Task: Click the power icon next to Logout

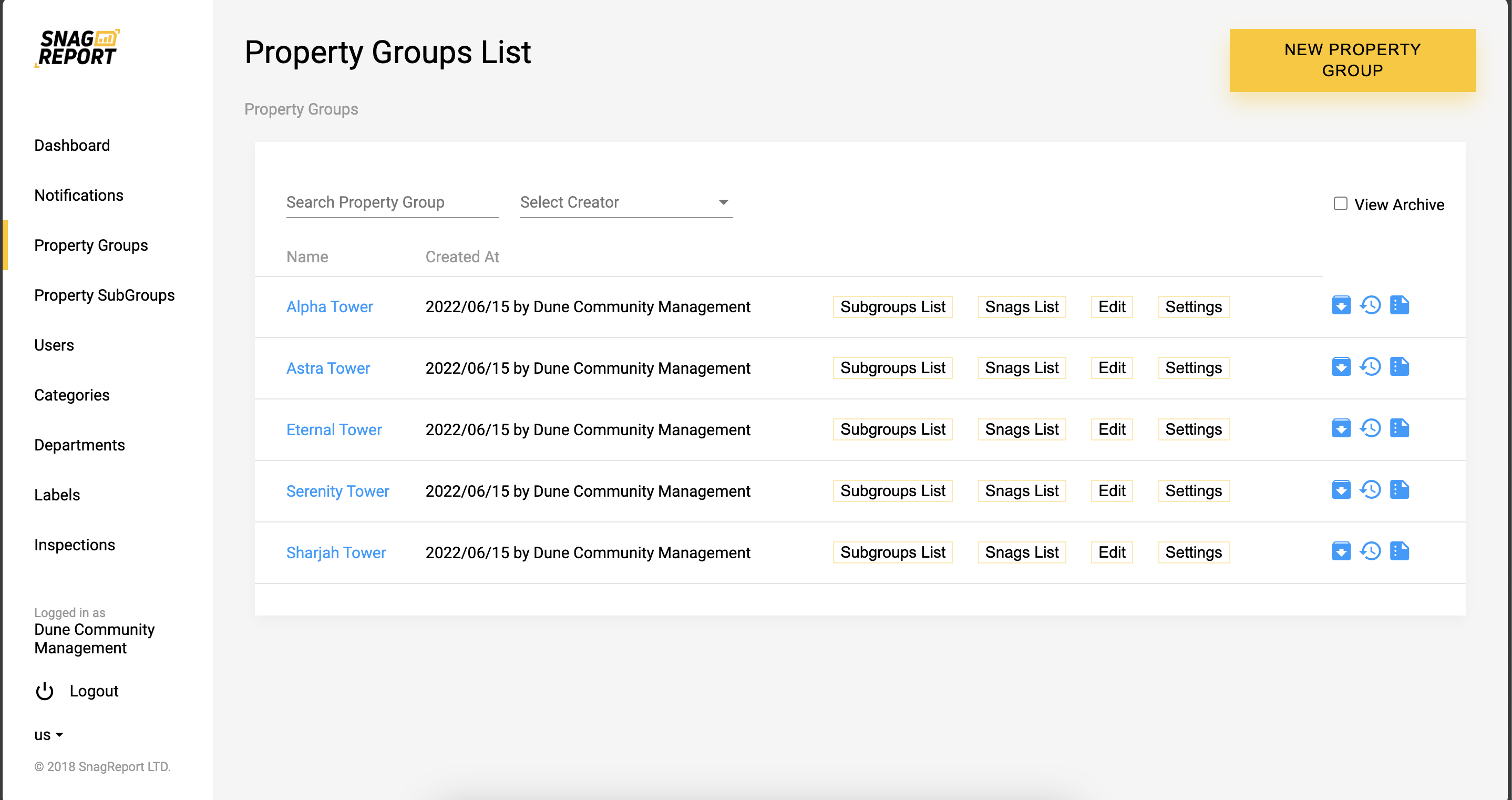Action: (x=45, y=691)
